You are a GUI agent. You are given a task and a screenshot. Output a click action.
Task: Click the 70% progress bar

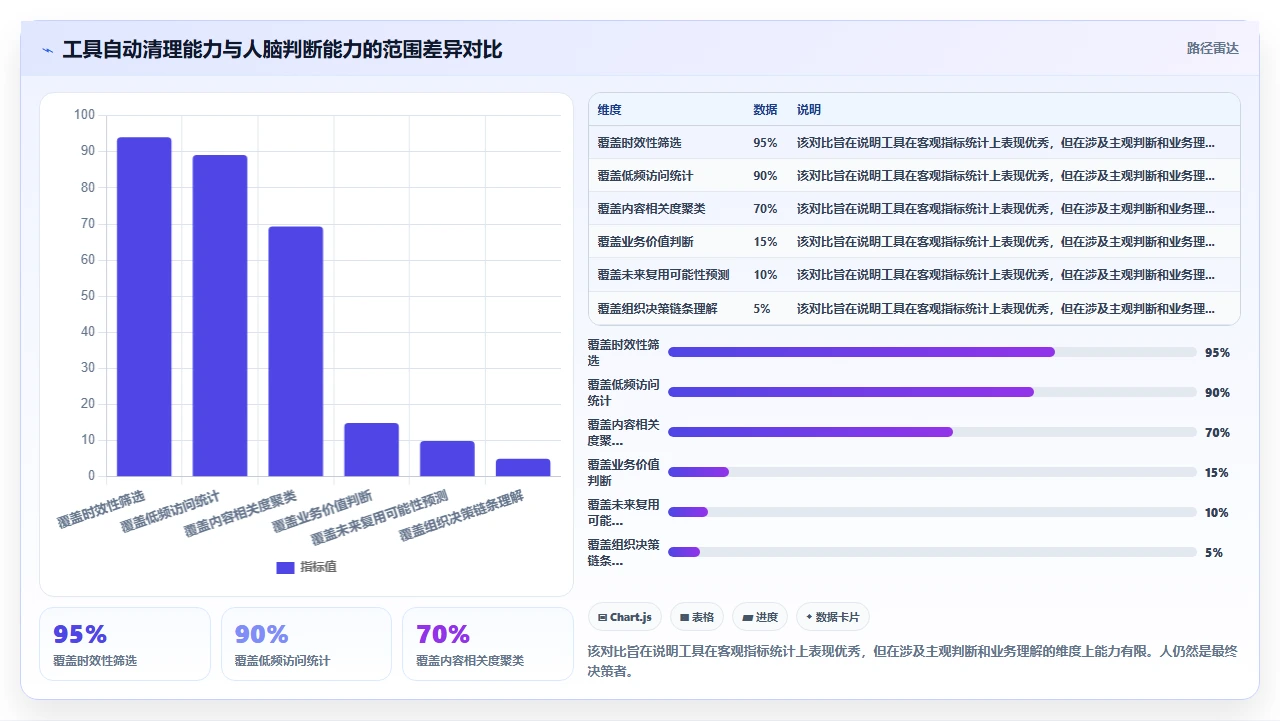coord(932,432)
